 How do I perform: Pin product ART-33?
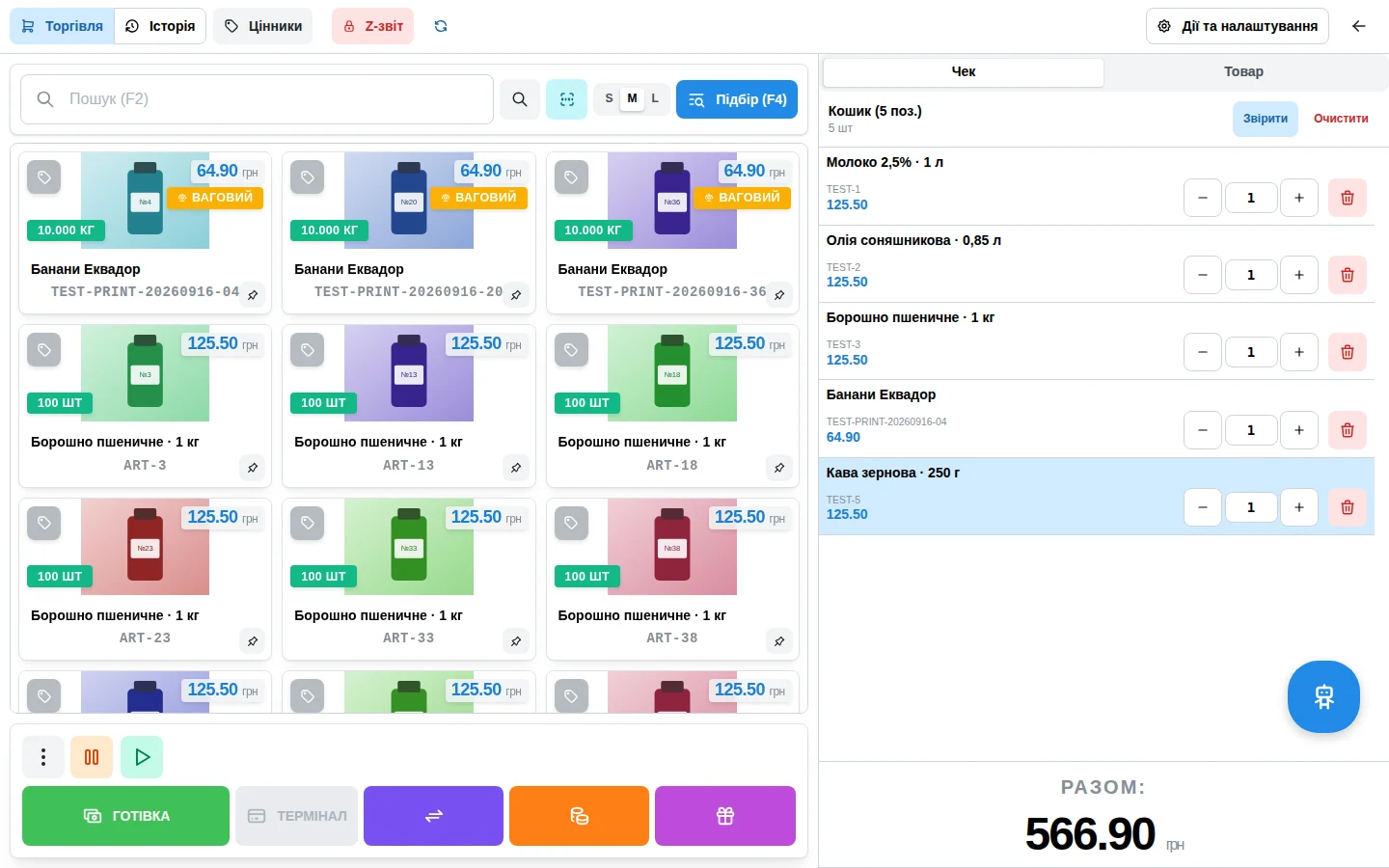point(516,641)
